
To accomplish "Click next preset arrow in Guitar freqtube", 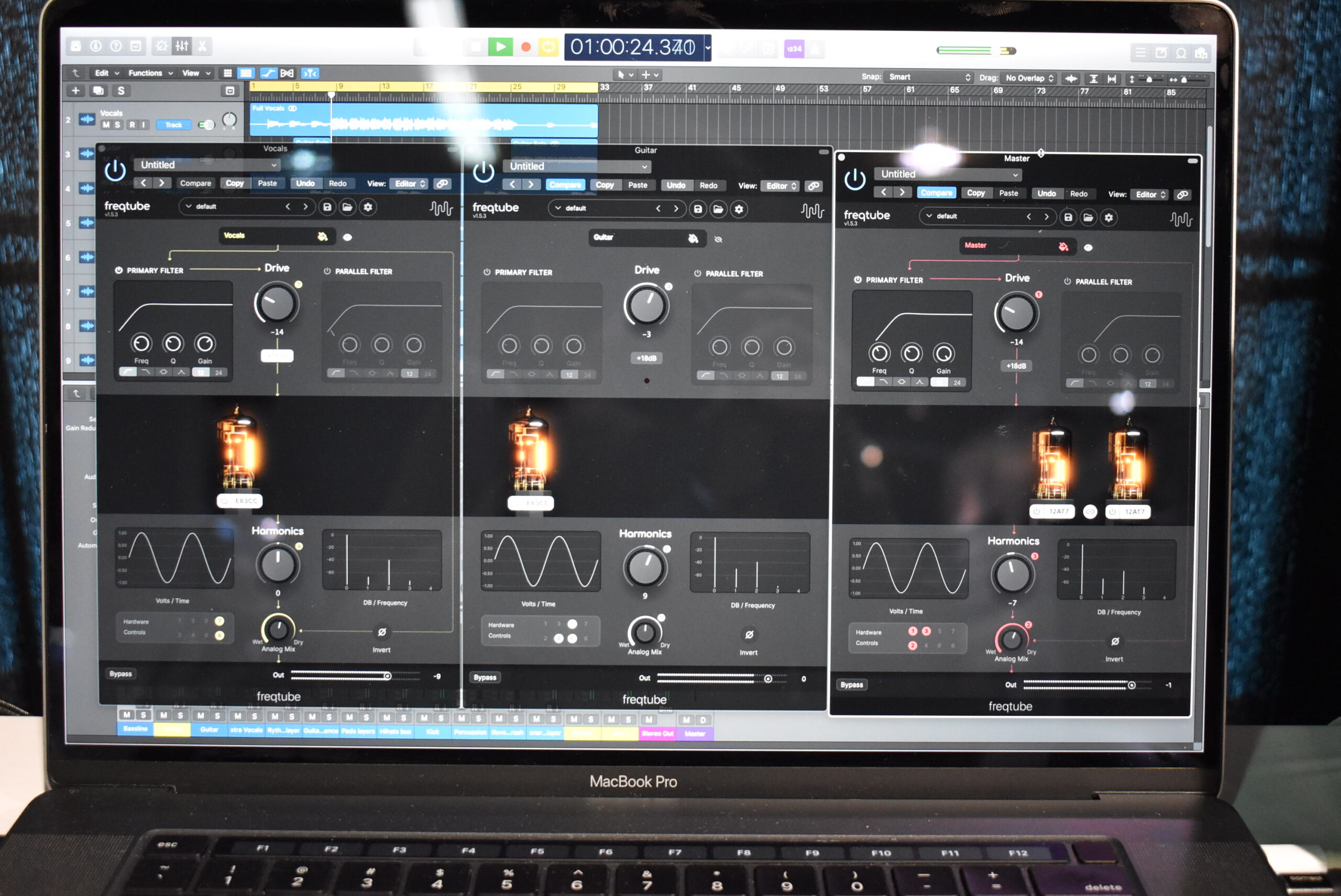I will click(x=676, y=208).
